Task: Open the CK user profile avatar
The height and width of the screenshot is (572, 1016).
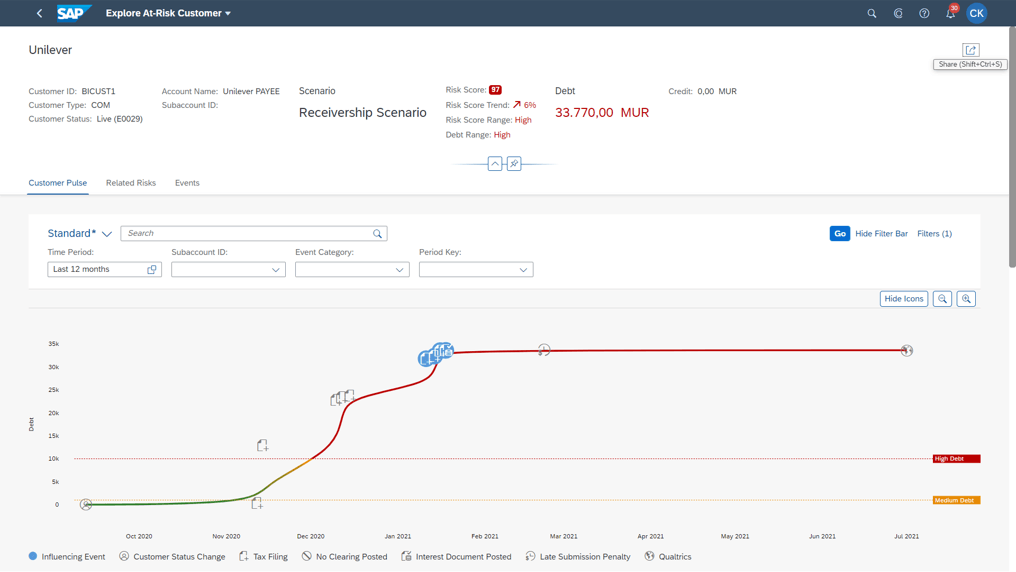Action: 976,13
